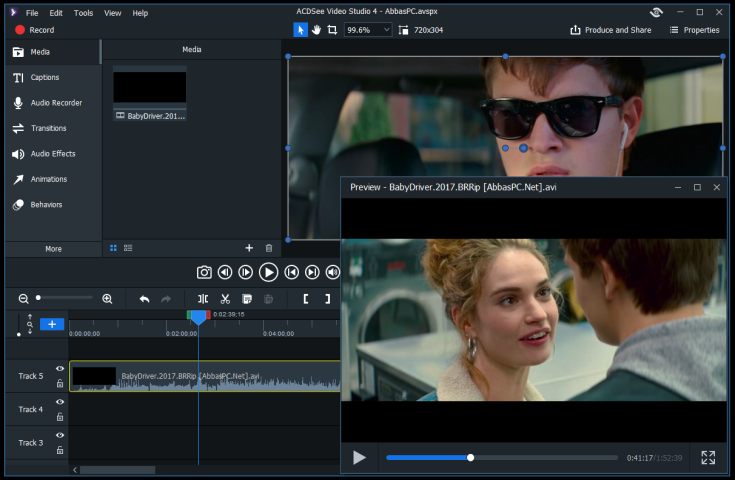Viewport: 735px width, 480px height.
Task: Open the Audio Recorder panel
Action: coord(53,103)
